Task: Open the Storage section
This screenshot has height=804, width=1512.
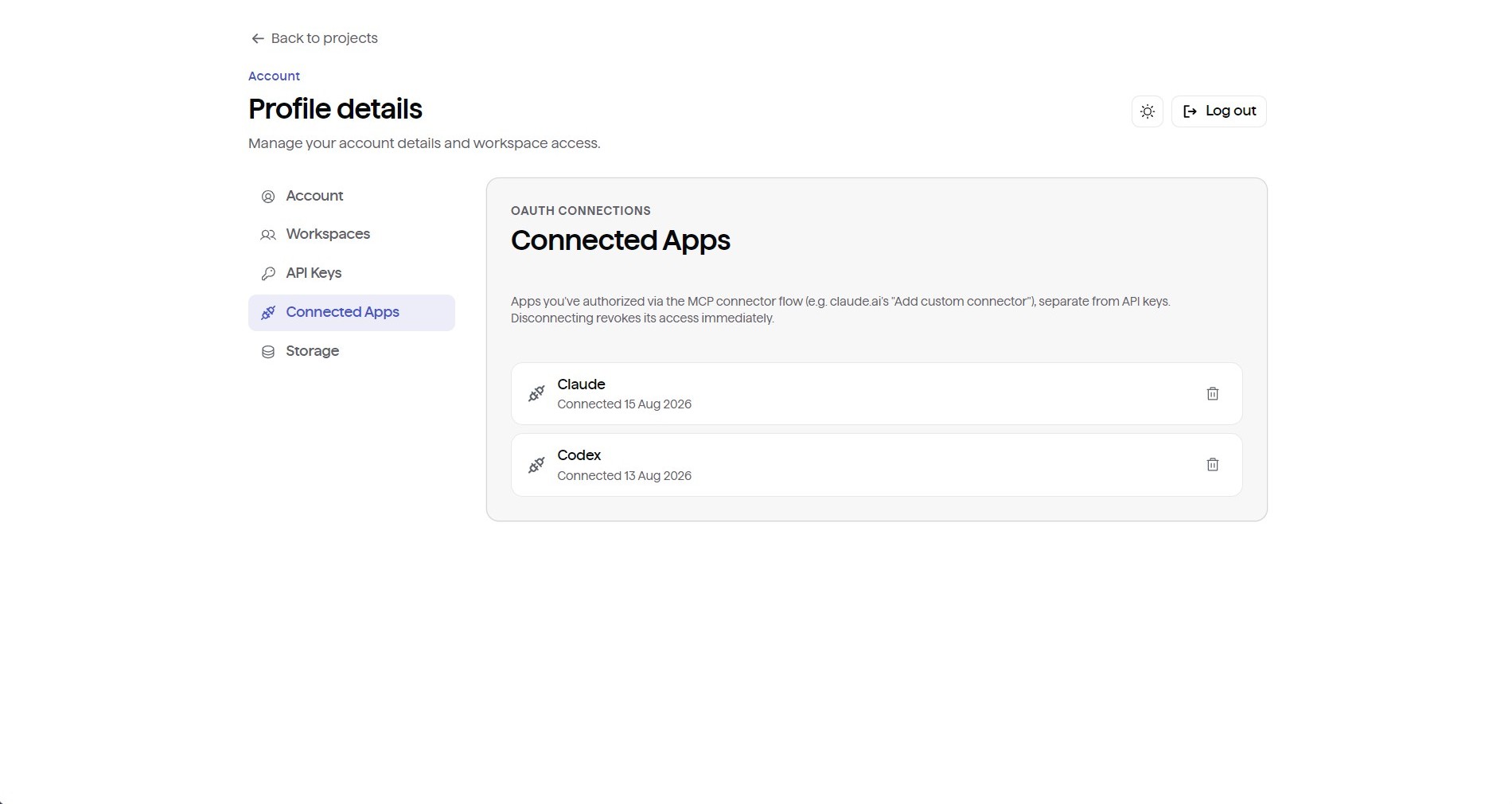Action: click(x=351, y=351)
